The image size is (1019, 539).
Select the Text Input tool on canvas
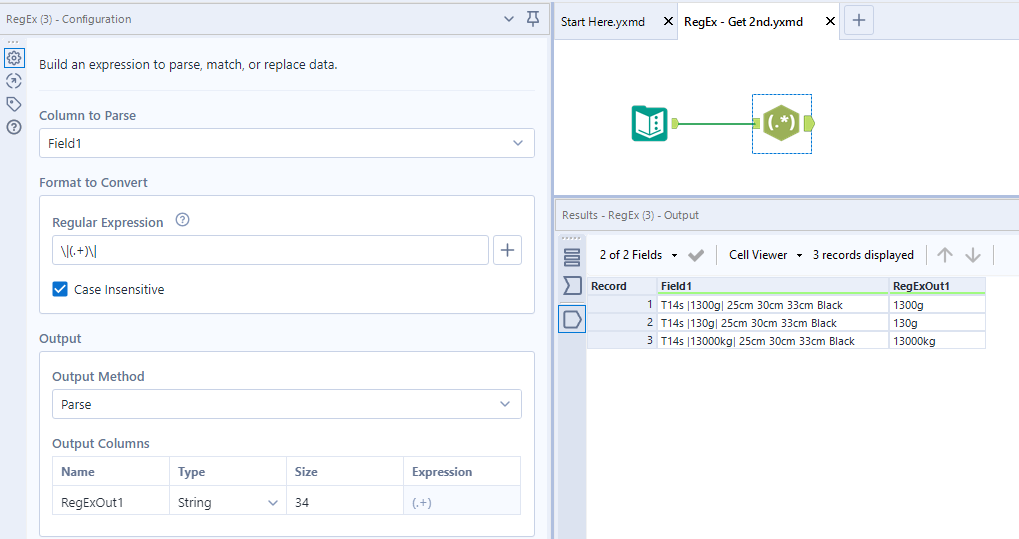coord(650,124)
